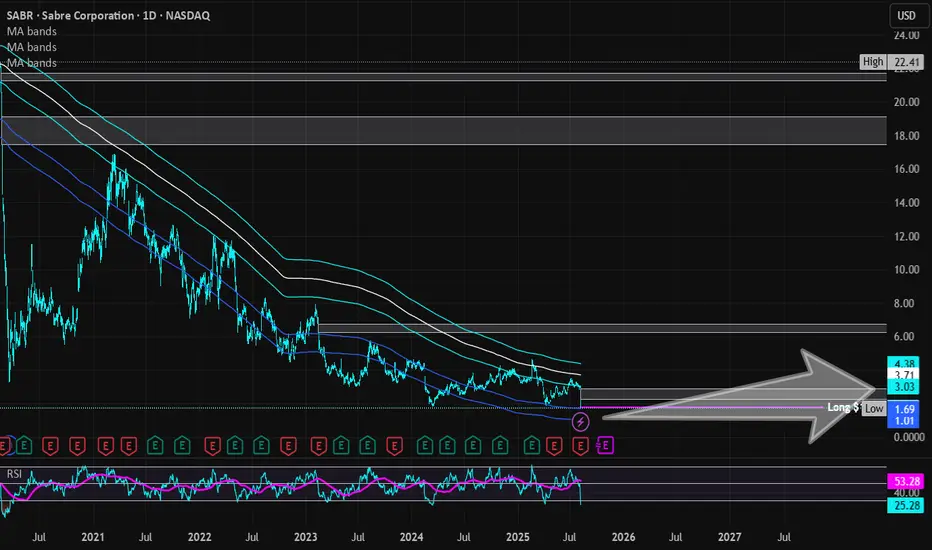Click the 2024 label on time axis
This screenshot has height=550, width=932.
click(411, 537)
